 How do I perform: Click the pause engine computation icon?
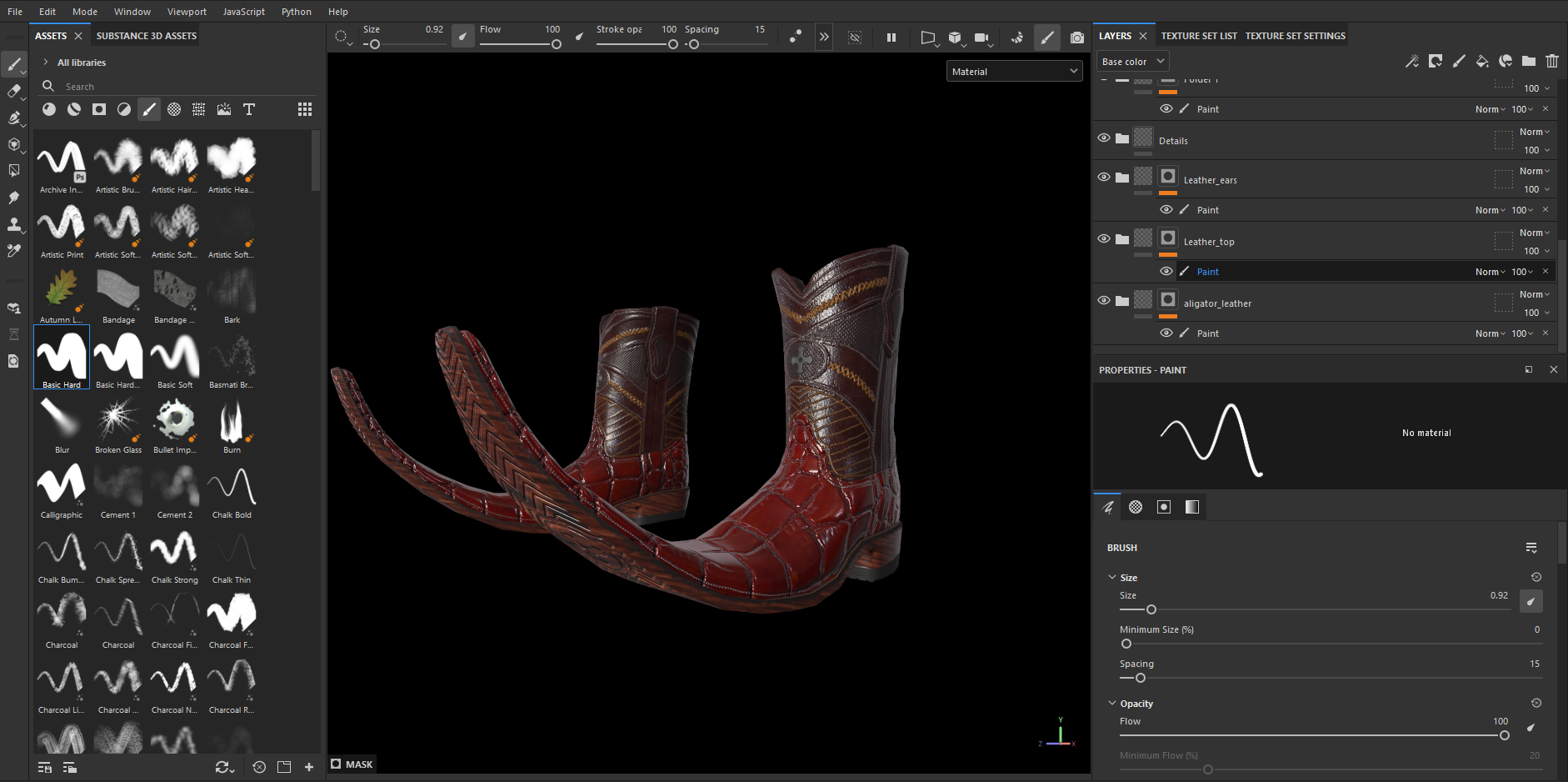(x=891, y=38)
